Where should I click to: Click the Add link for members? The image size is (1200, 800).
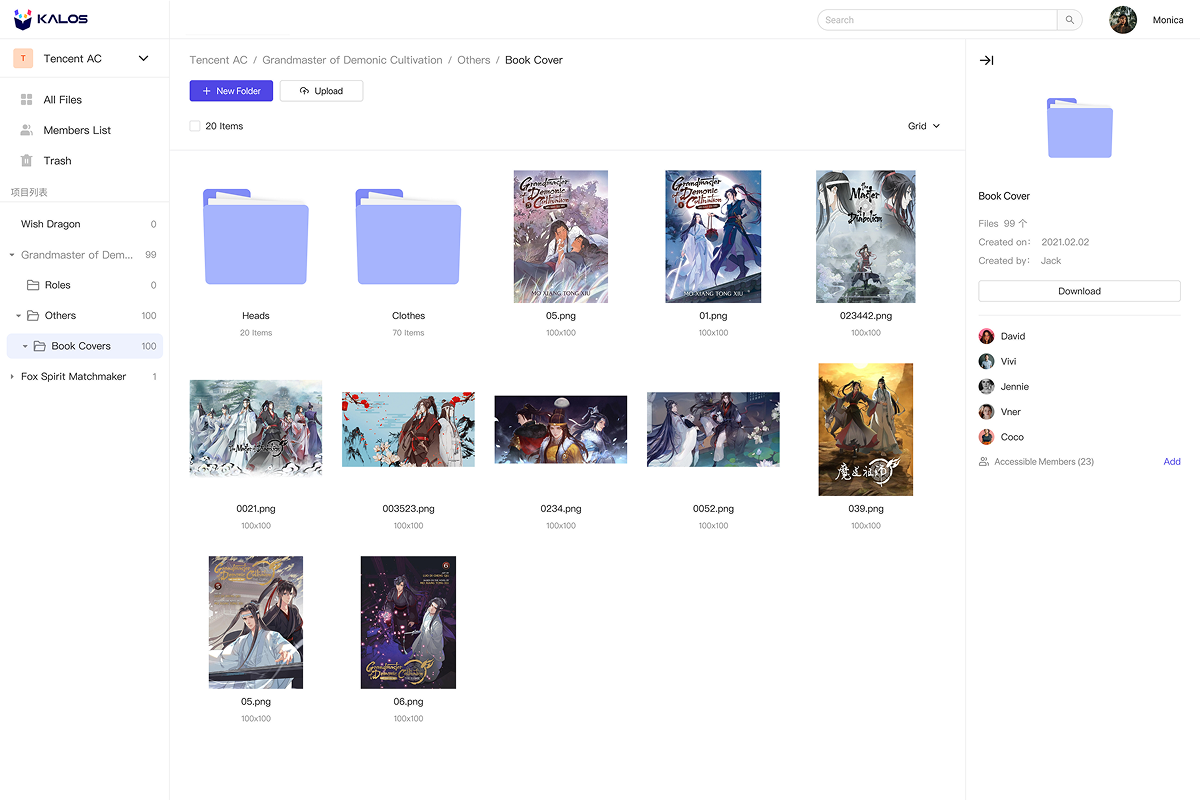(x=1171, y=461)
